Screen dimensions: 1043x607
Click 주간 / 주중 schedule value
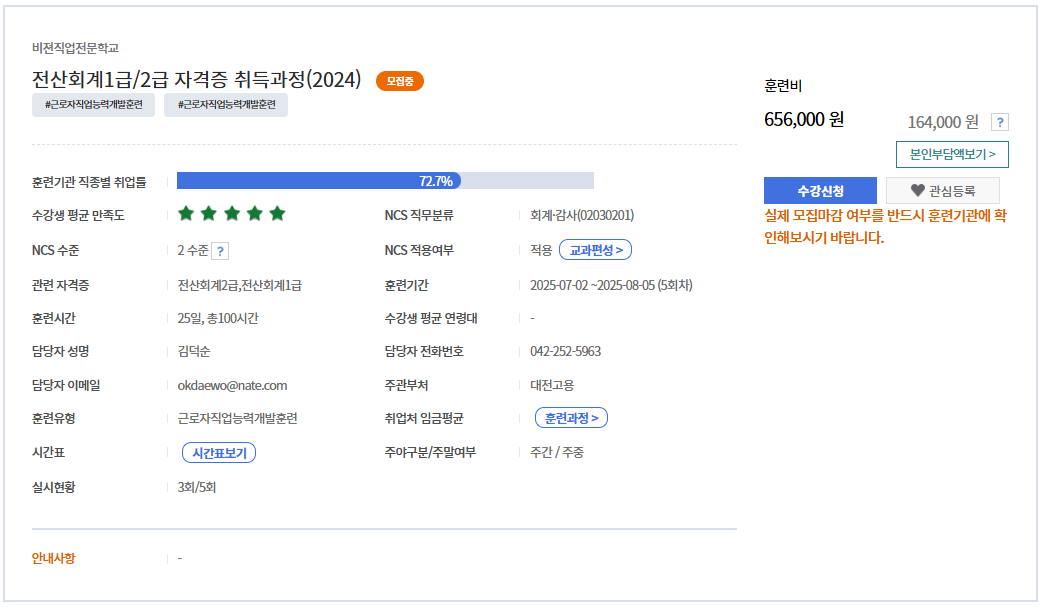pyautogui.click(x=557, y=453)
